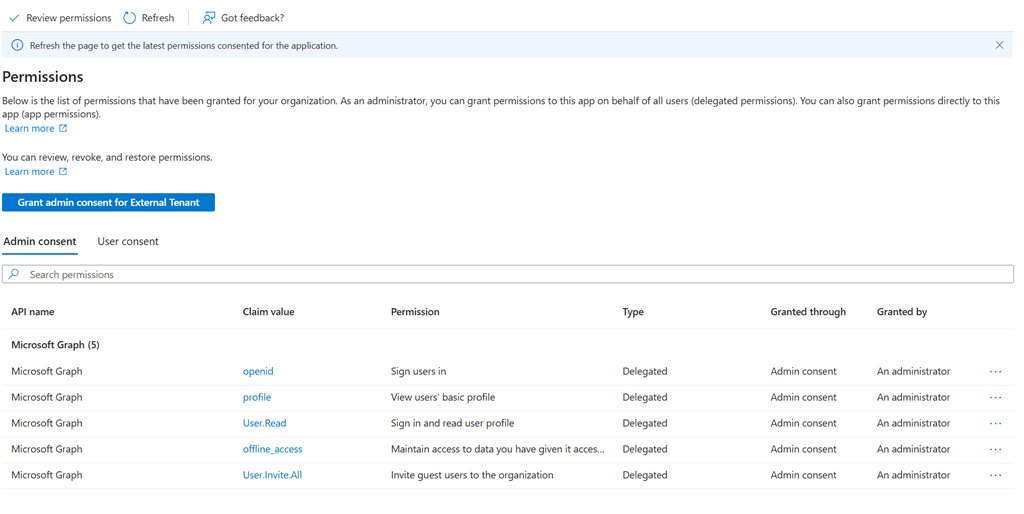
Task: Open the first Learn more link
Action: point(30,128)
